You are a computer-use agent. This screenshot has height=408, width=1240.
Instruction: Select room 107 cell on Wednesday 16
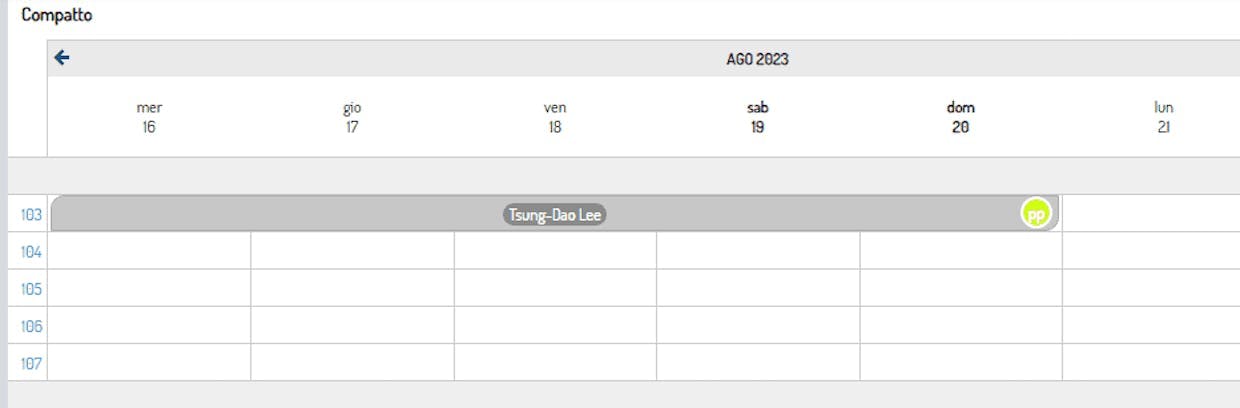[x=149, y=362]
